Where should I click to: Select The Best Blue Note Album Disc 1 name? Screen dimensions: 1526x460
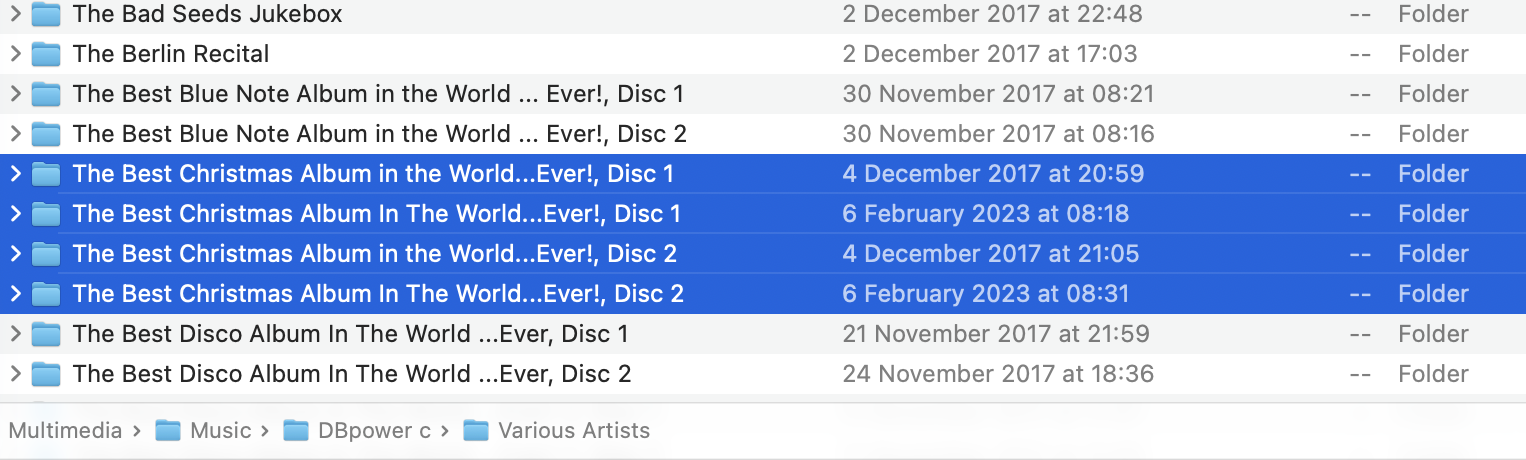point(378,94)
